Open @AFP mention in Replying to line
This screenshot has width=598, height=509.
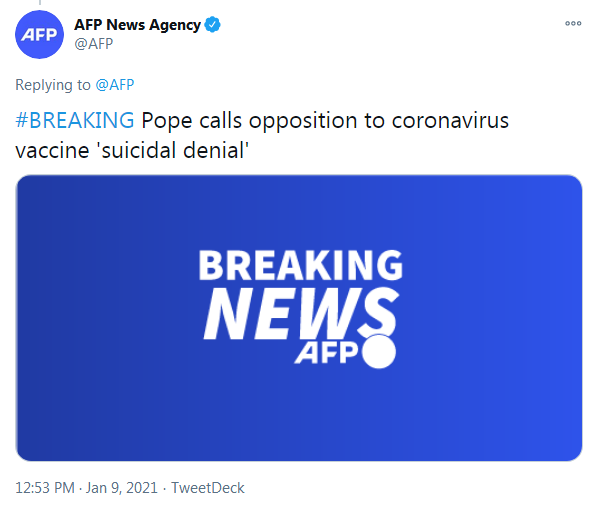tap(115, 85)
